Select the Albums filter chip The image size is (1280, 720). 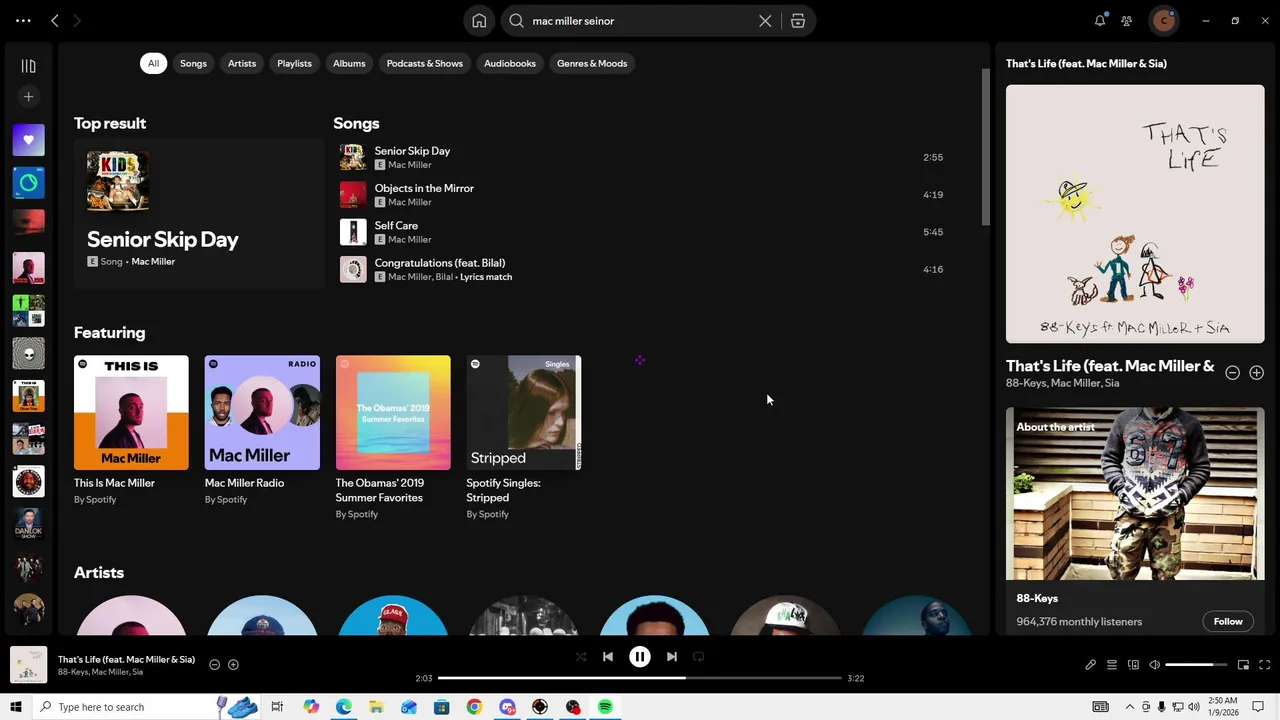pyautogui.click(x=349, y=63)
